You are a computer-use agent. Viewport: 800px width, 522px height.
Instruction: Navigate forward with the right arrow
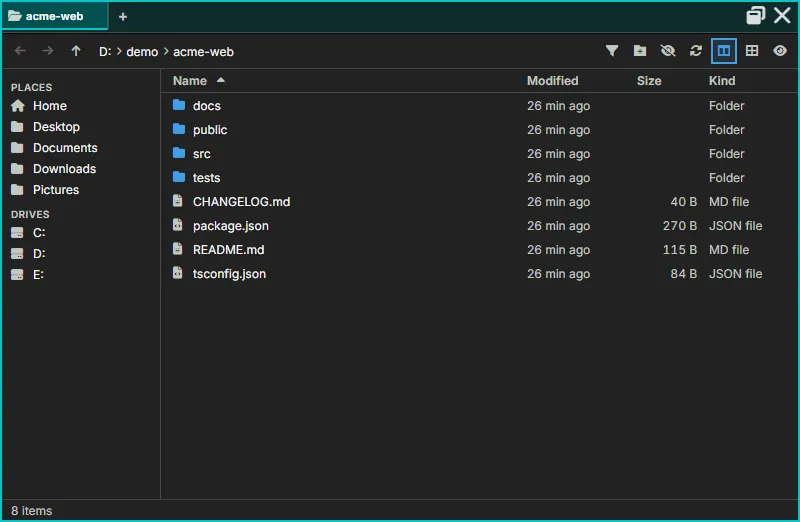[x=48, y=51]
